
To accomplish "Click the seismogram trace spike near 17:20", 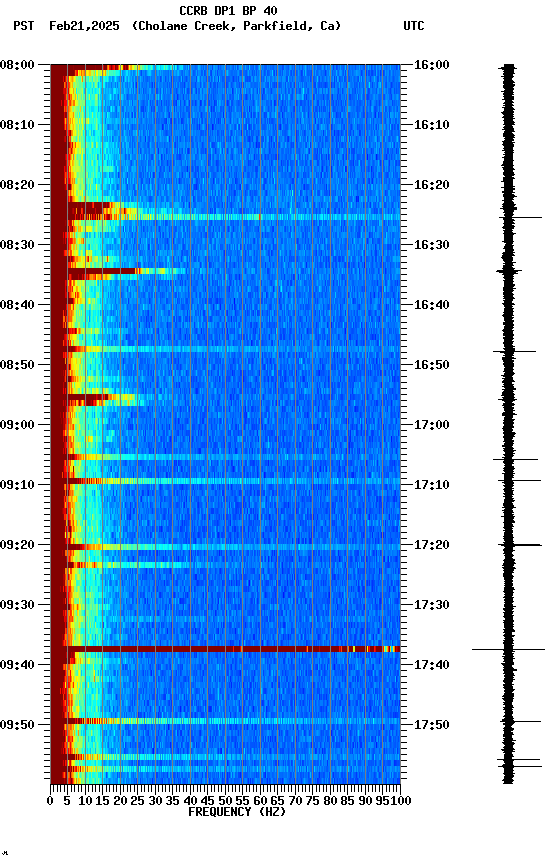I will (520, 545).
